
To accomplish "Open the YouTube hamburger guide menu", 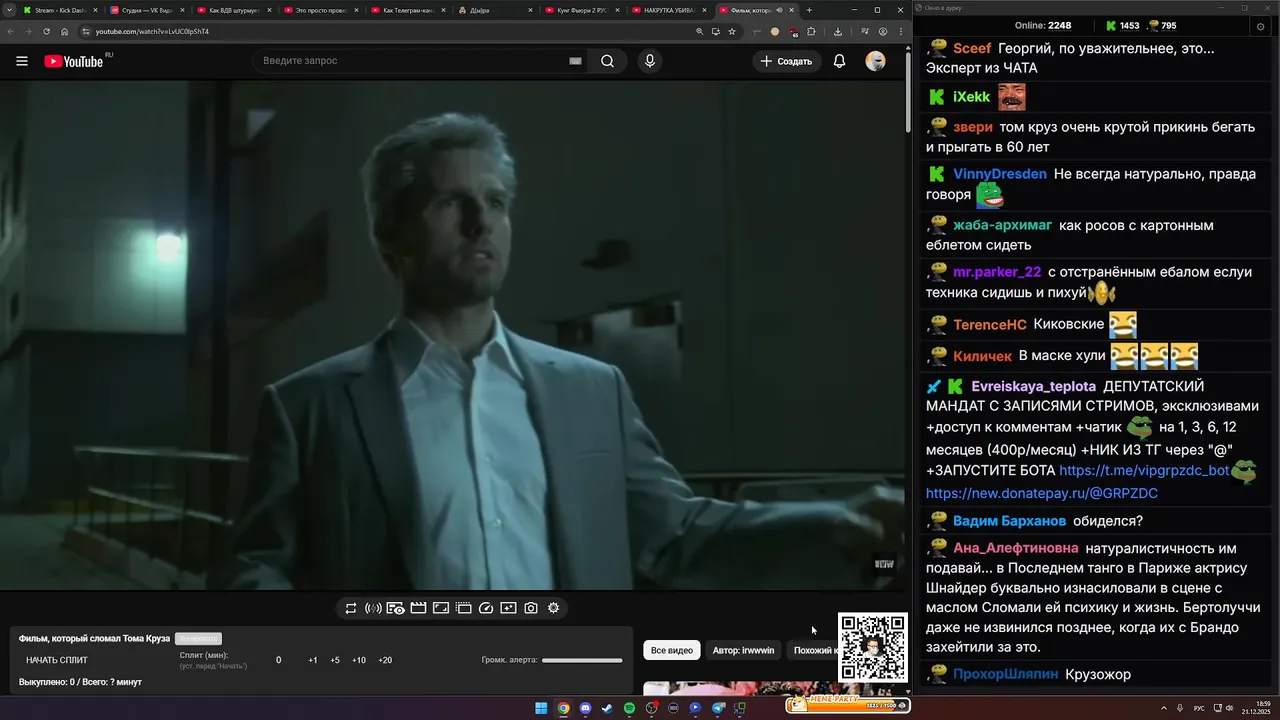I will click(x=22, y=61).
